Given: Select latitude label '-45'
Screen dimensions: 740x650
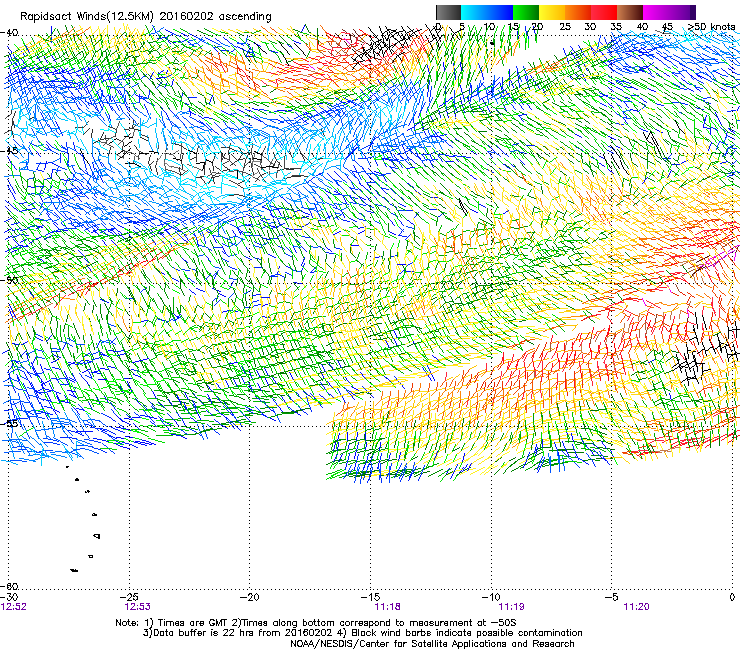Looking at the screenshot, I should coord(9,151).
